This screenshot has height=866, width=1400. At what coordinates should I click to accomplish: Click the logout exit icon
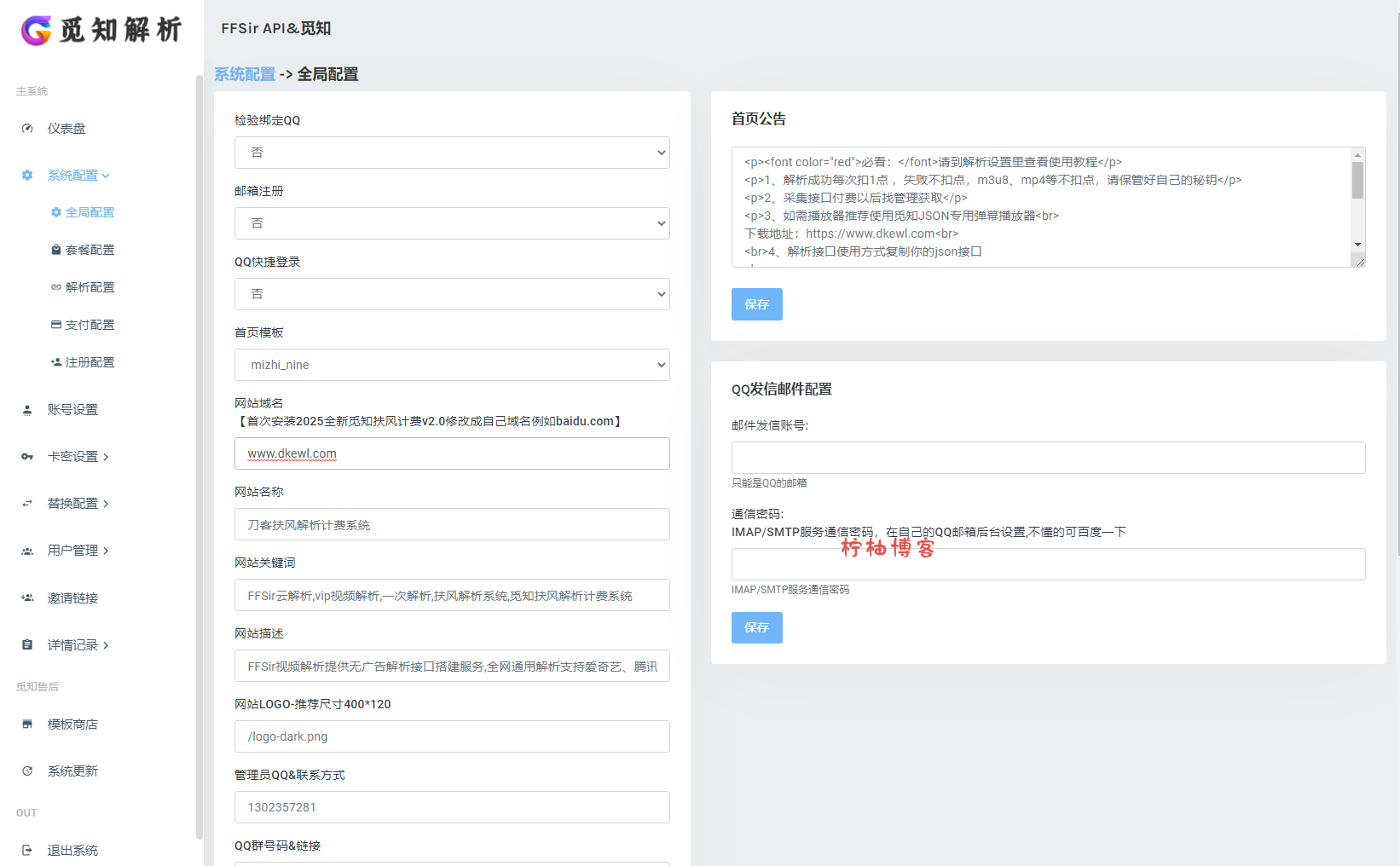tap(27, 851)
